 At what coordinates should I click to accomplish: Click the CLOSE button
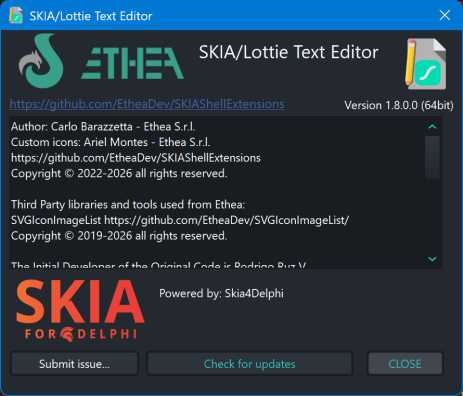[405, 364]
